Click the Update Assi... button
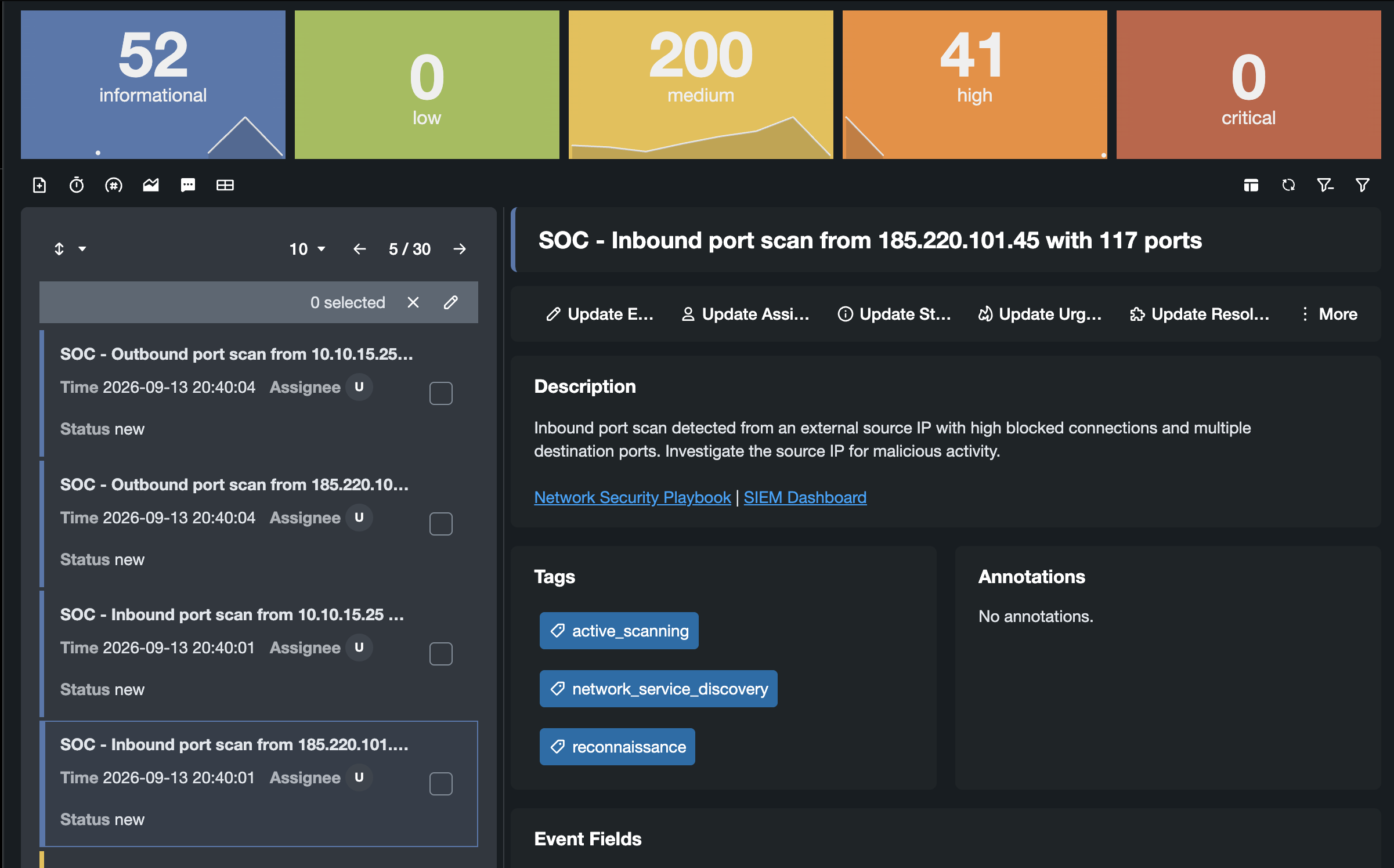This screenshot has height=868, width=1394. pyautogui.click(x=745, y=314)
